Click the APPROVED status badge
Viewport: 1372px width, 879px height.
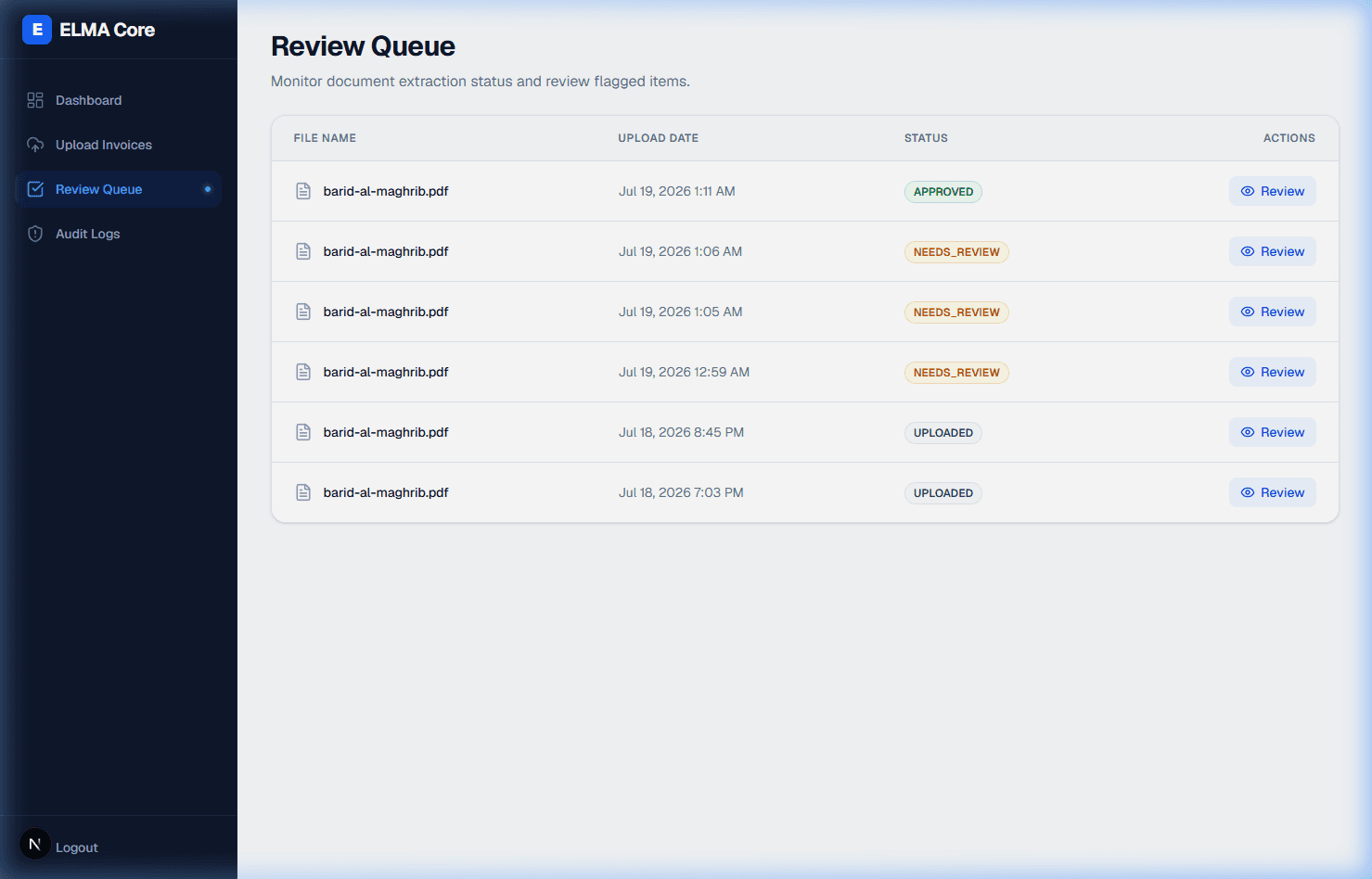943,192
